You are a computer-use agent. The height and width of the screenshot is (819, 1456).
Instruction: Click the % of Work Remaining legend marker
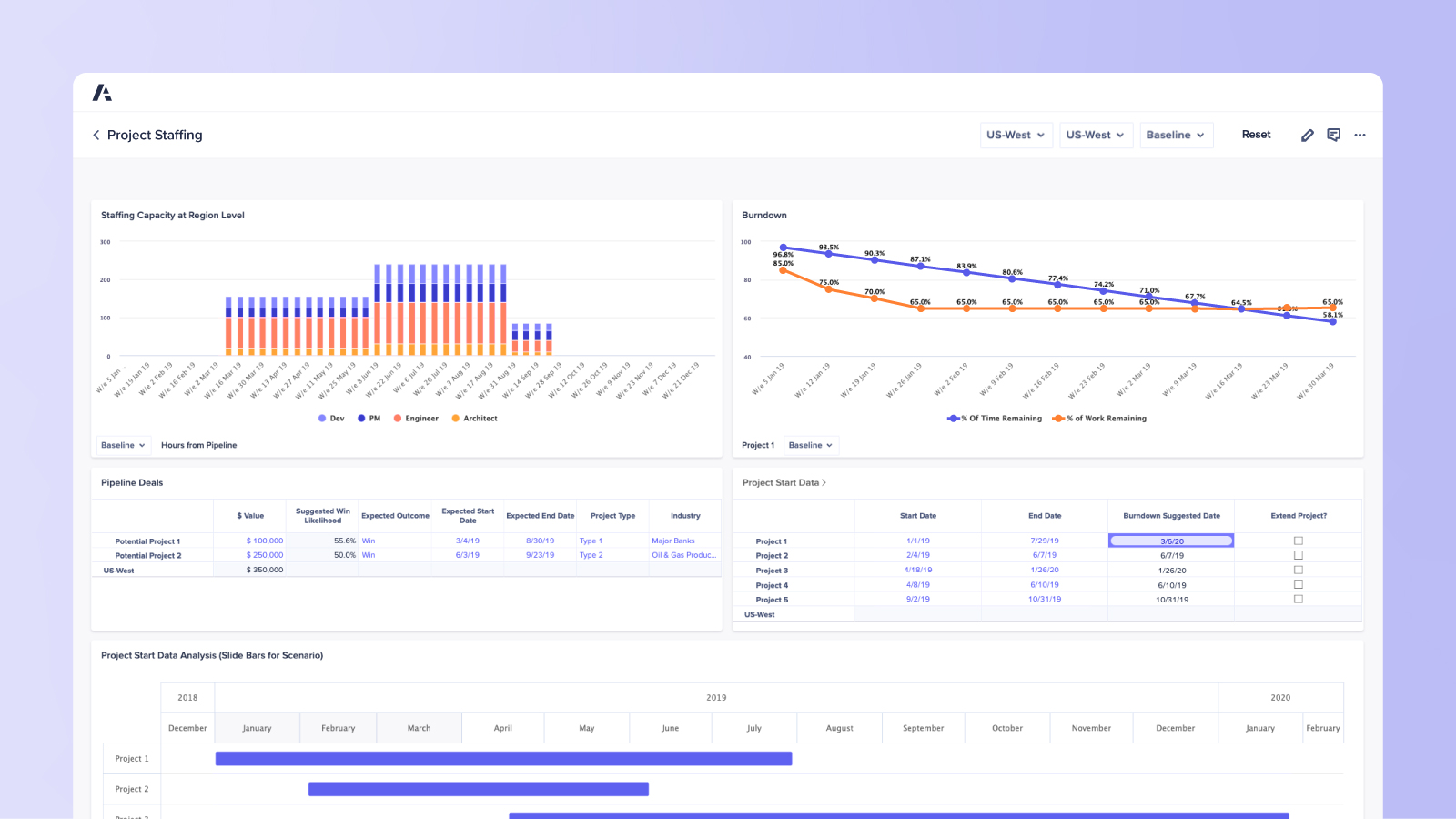[x=1058, y=418]
